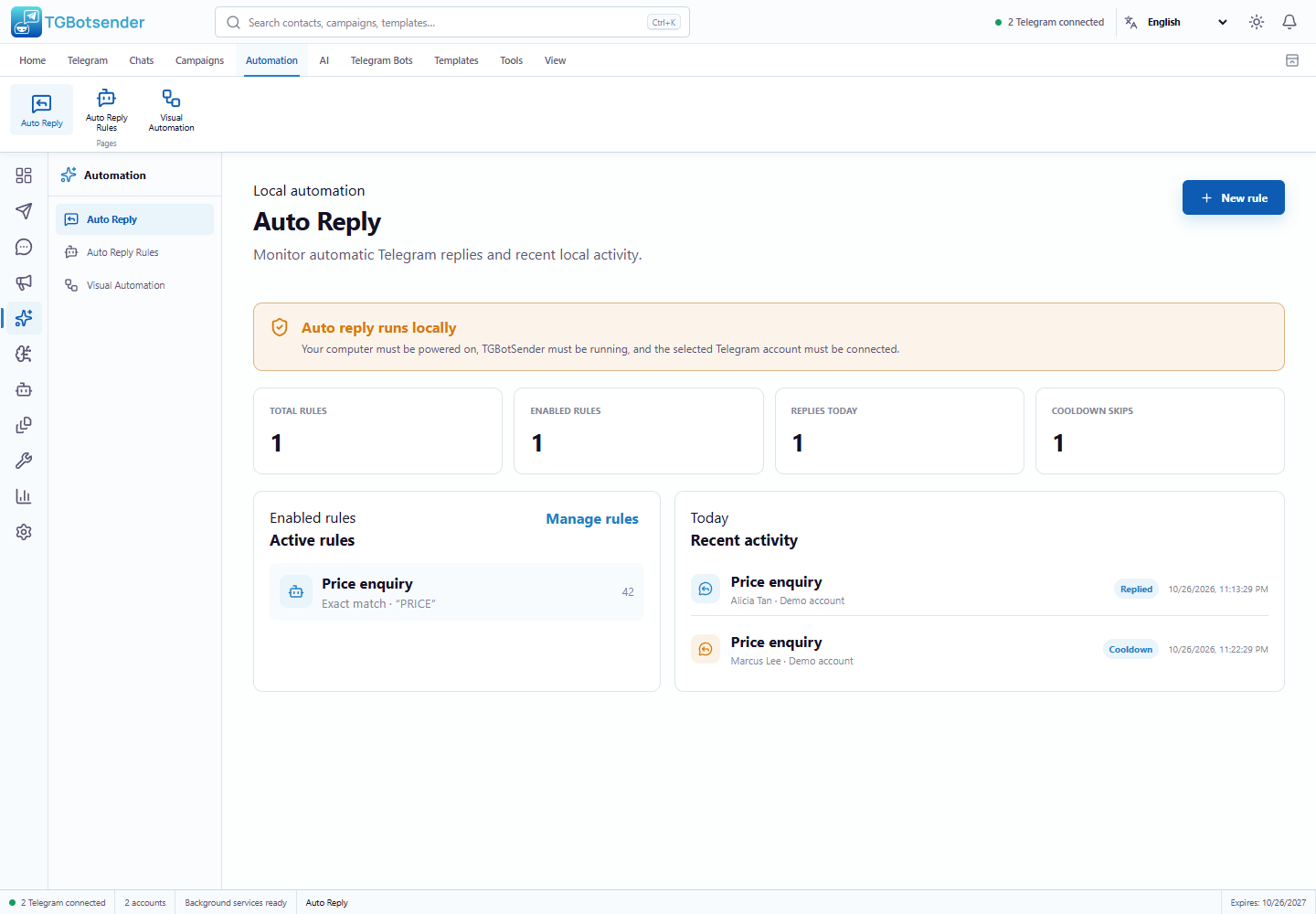Screen dimensions: 1316x914
Task: Open the dashboard grid sidebar icon
Action: pos(24,175)
